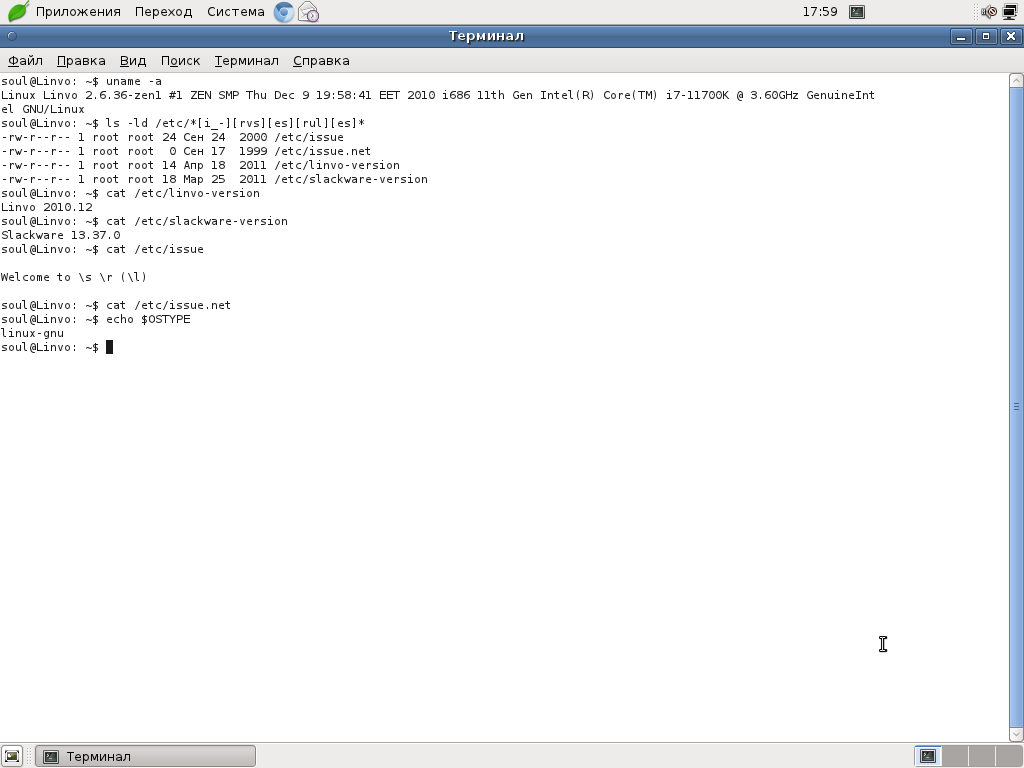Open the mail client launcher icon
1024x768 pixels.
(308, 12)
